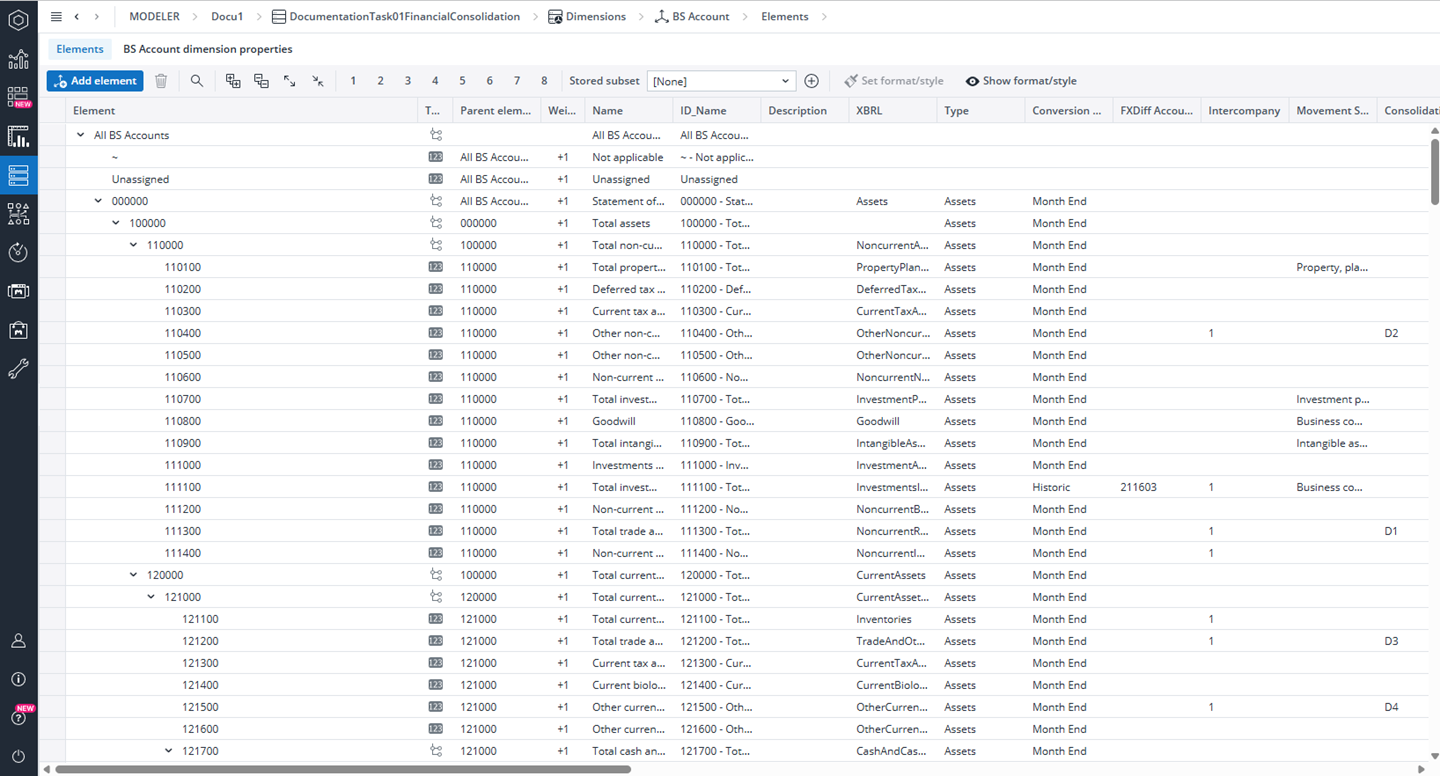The image size is (1440, 776).
Task: Add a stored subset with plus icon
Action: (x=812, y=81)
